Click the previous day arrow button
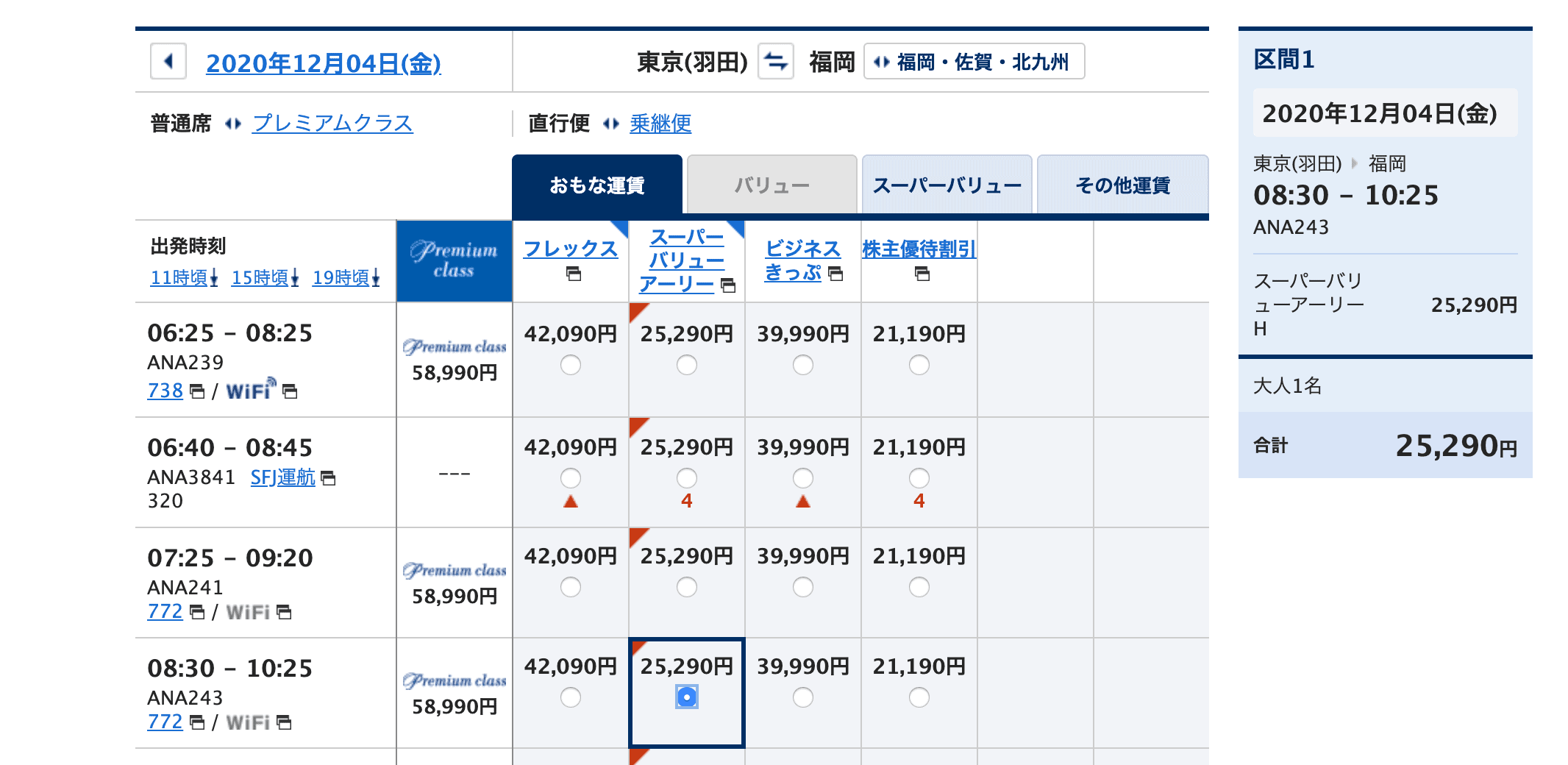The height and width of the screenshot is (765, 1568). click(168, 62)
